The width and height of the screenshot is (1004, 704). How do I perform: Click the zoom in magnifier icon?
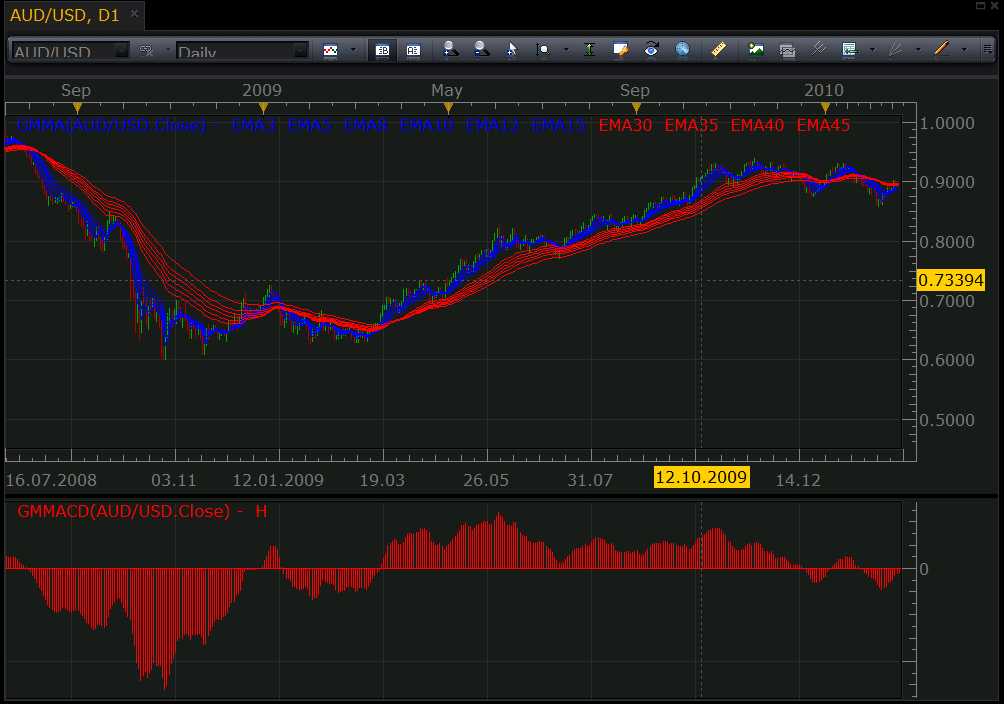click(x=450, y=49)
